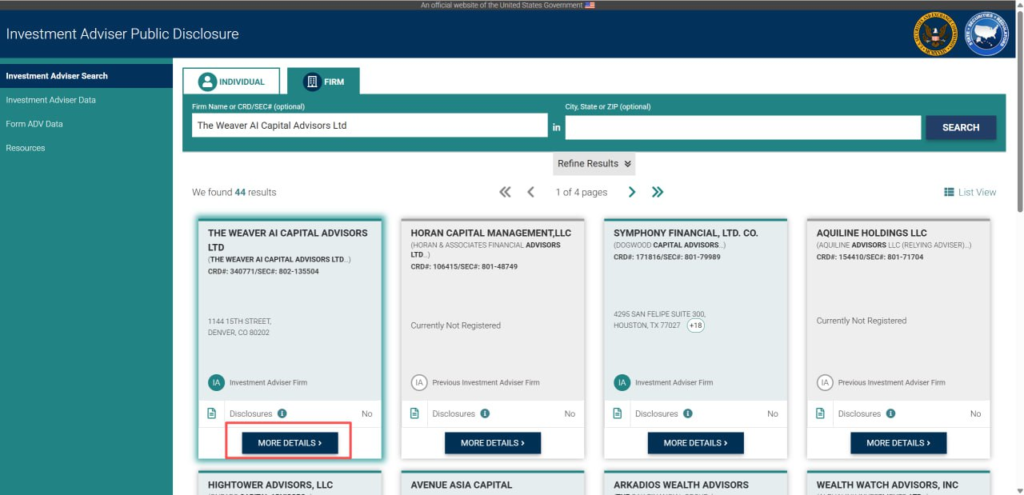
Task: Open Investment Adviser Data in sidebar
Action: [51, 100]
